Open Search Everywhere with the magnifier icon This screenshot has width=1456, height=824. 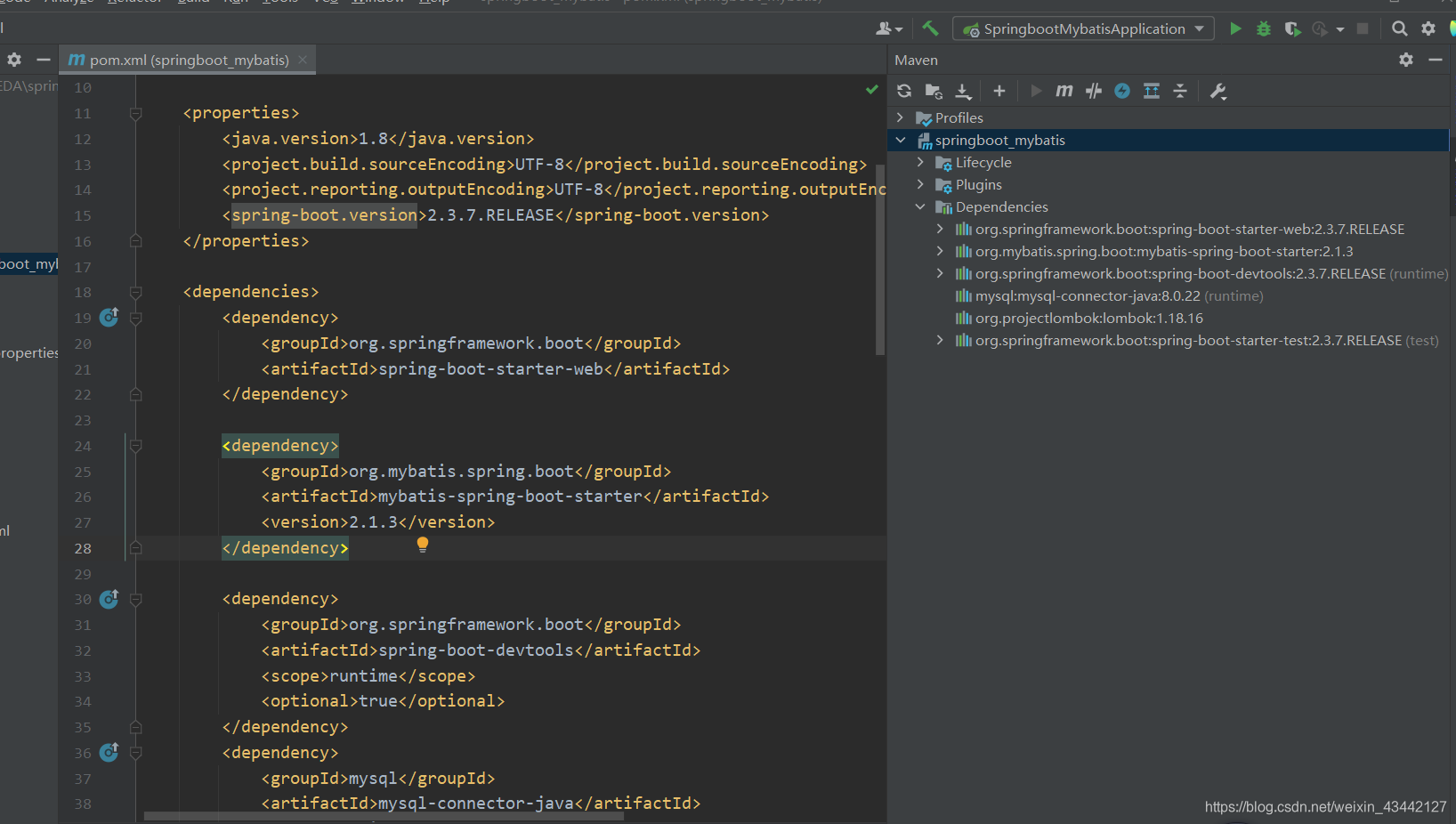pos(1399,28)
